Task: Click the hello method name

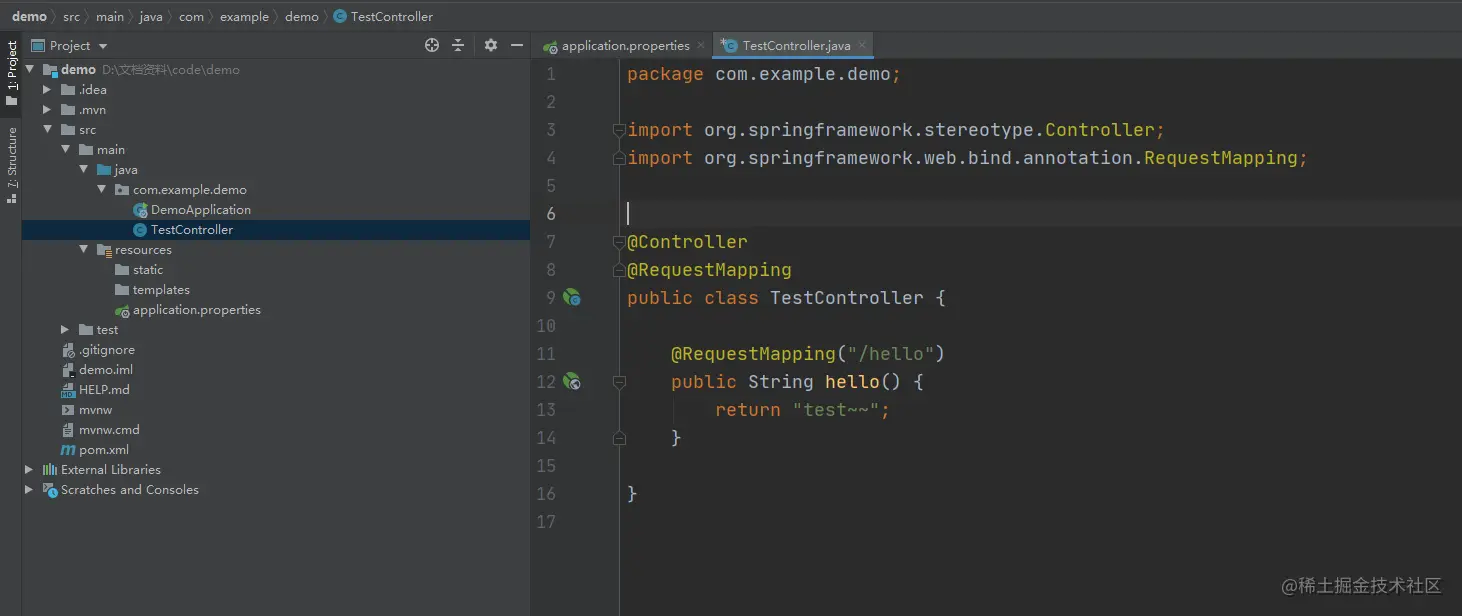Action: pos(852,381)
